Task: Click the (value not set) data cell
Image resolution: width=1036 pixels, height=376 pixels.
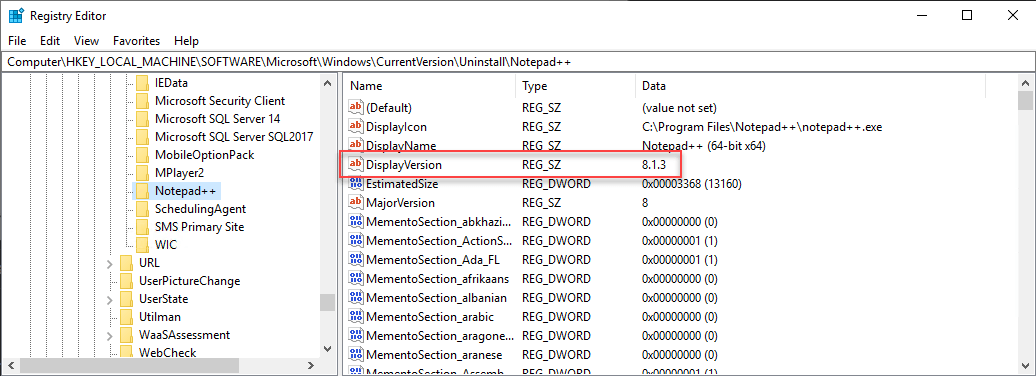Action: (x=679, y=107)
